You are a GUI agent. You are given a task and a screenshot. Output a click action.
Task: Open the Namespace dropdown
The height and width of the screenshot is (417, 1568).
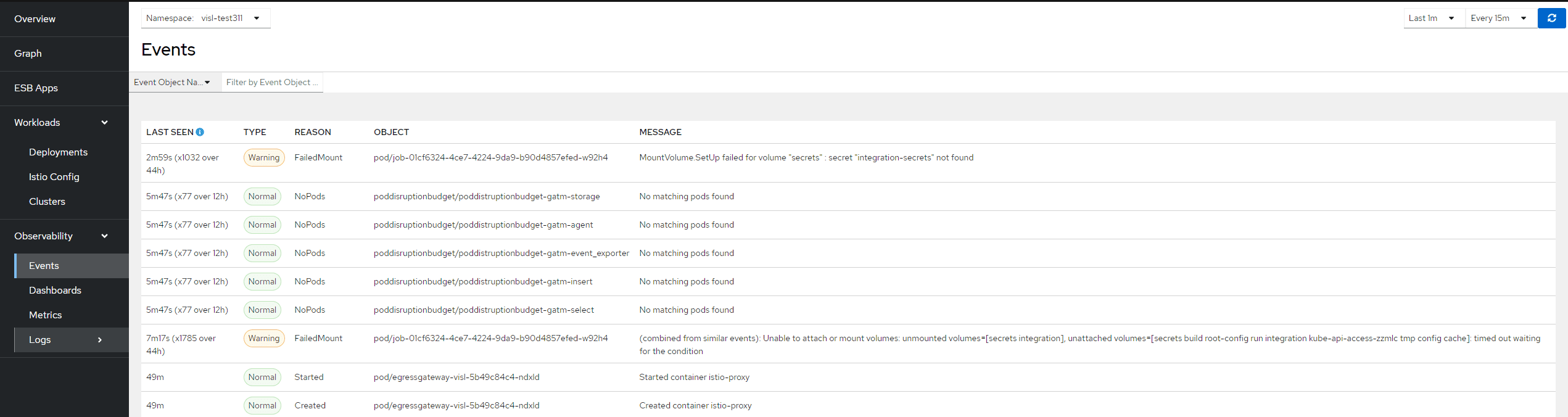coord(205,19)
